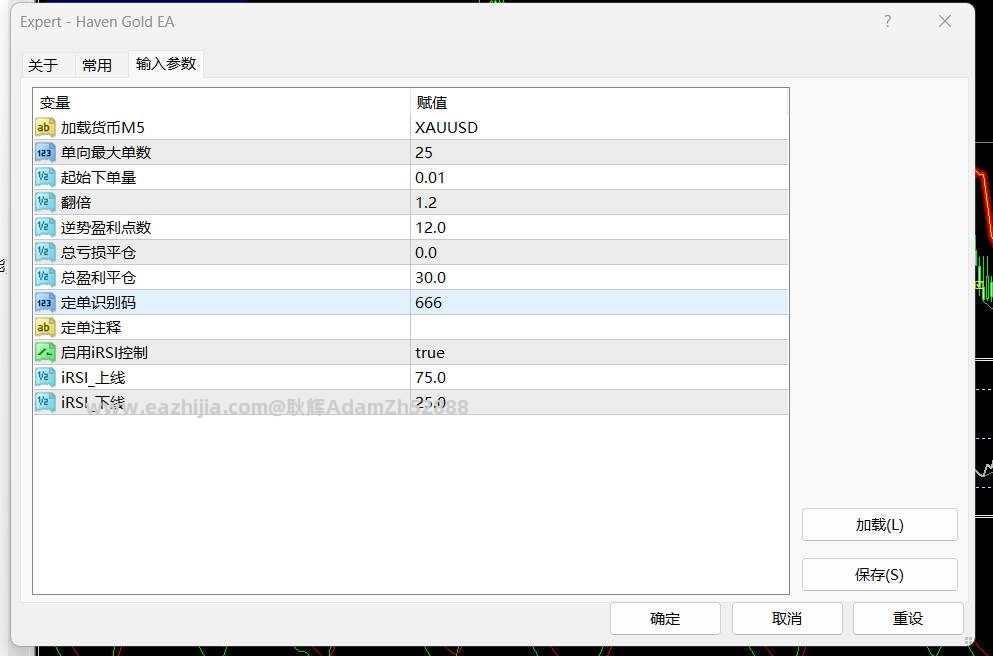Switch to the 常用 tab
Viewport: 993px width, 656px height.
(x=97, y=65)
